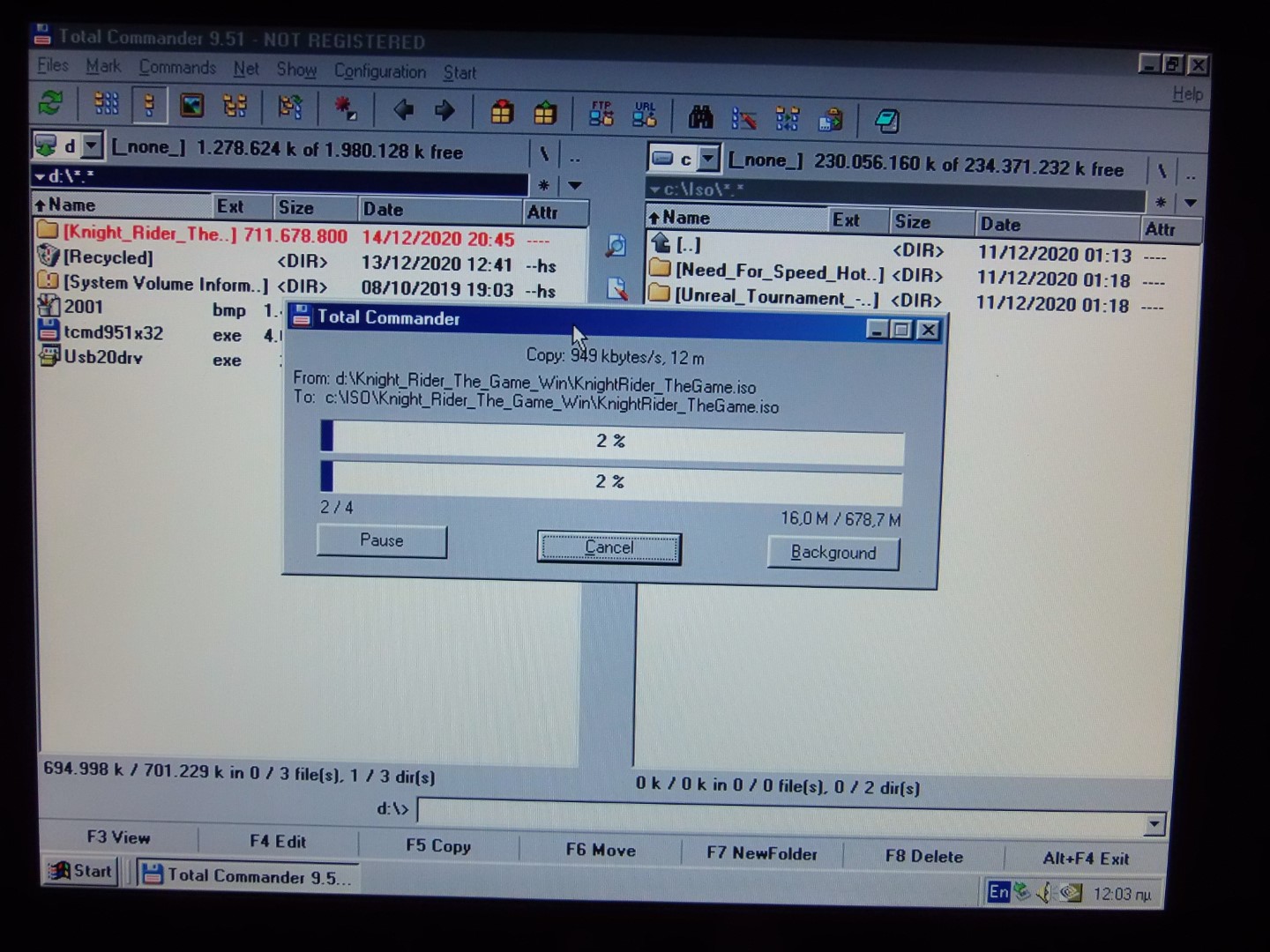Screen dimensions: 1270x952
Task: Click the Recycled folder icon
Action: (x=49, y=256)
